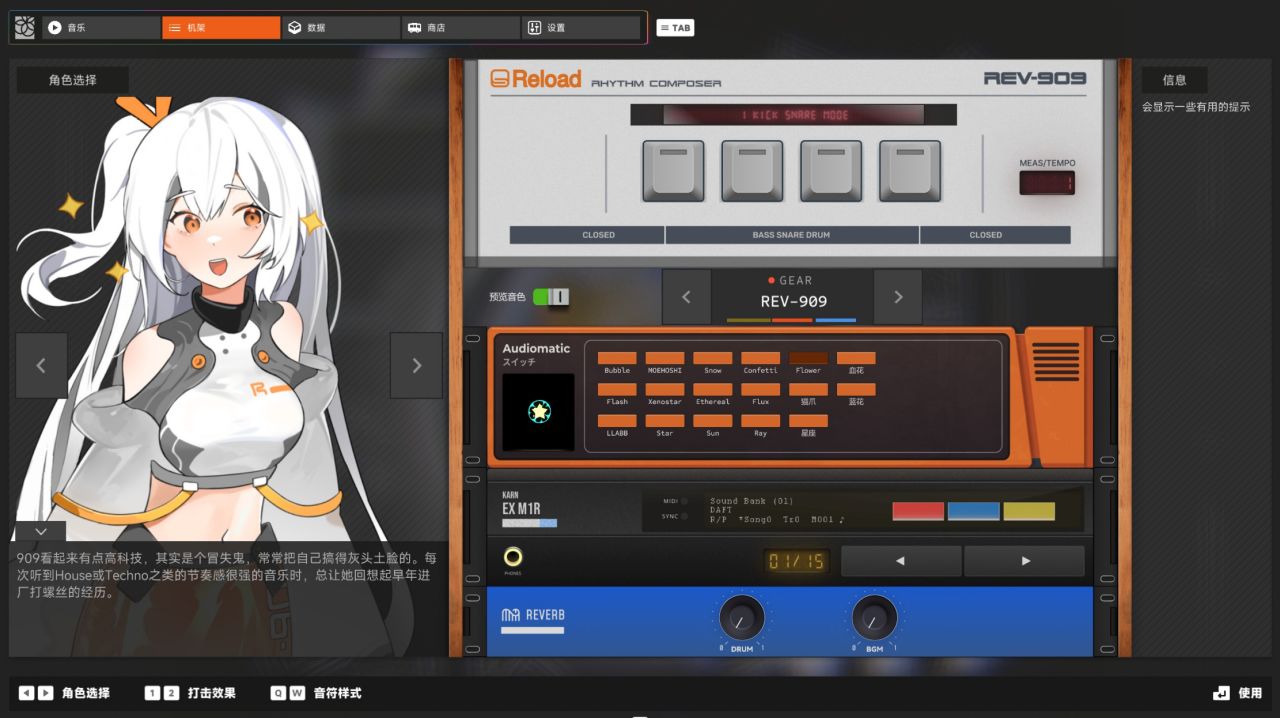
Task: Click the DRUM reverb knob
Action: click(742, 619)
